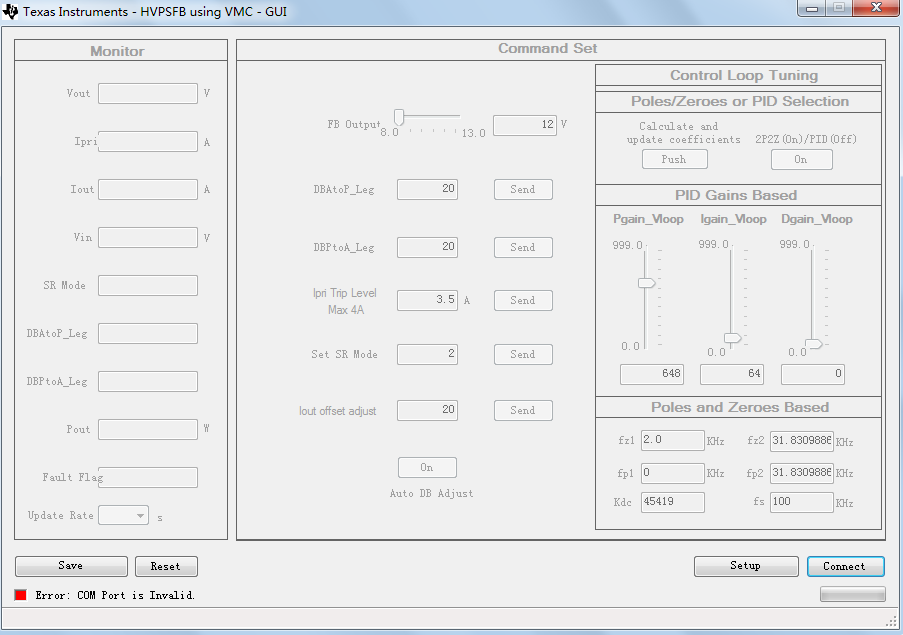The image size is (903, 635).
Task: Click the 'Monitor' panel title
Action: (x=117, y=51)
